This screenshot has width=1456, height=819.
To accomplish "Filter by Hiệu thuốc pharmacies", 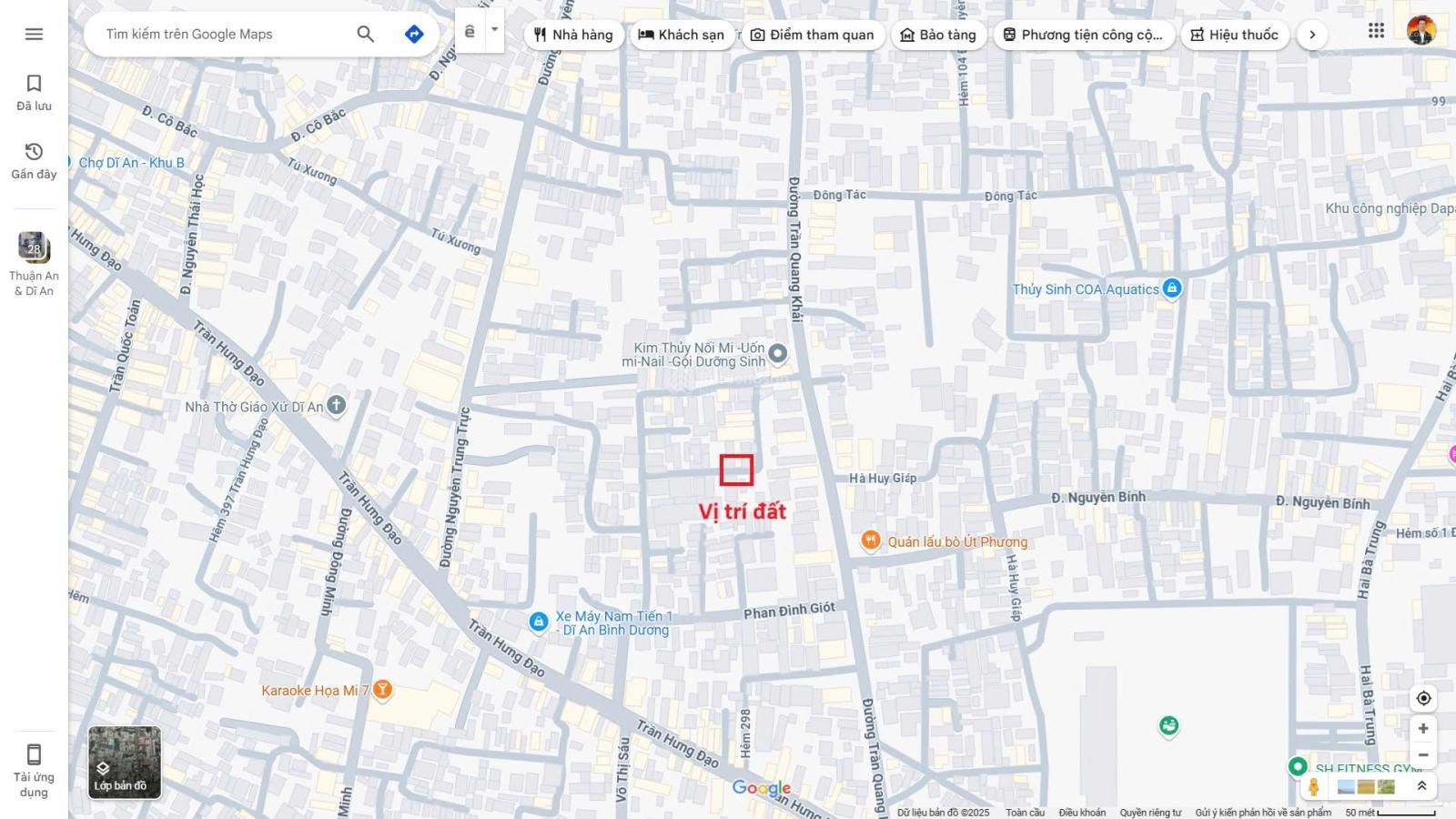I will click(1235, 35).
